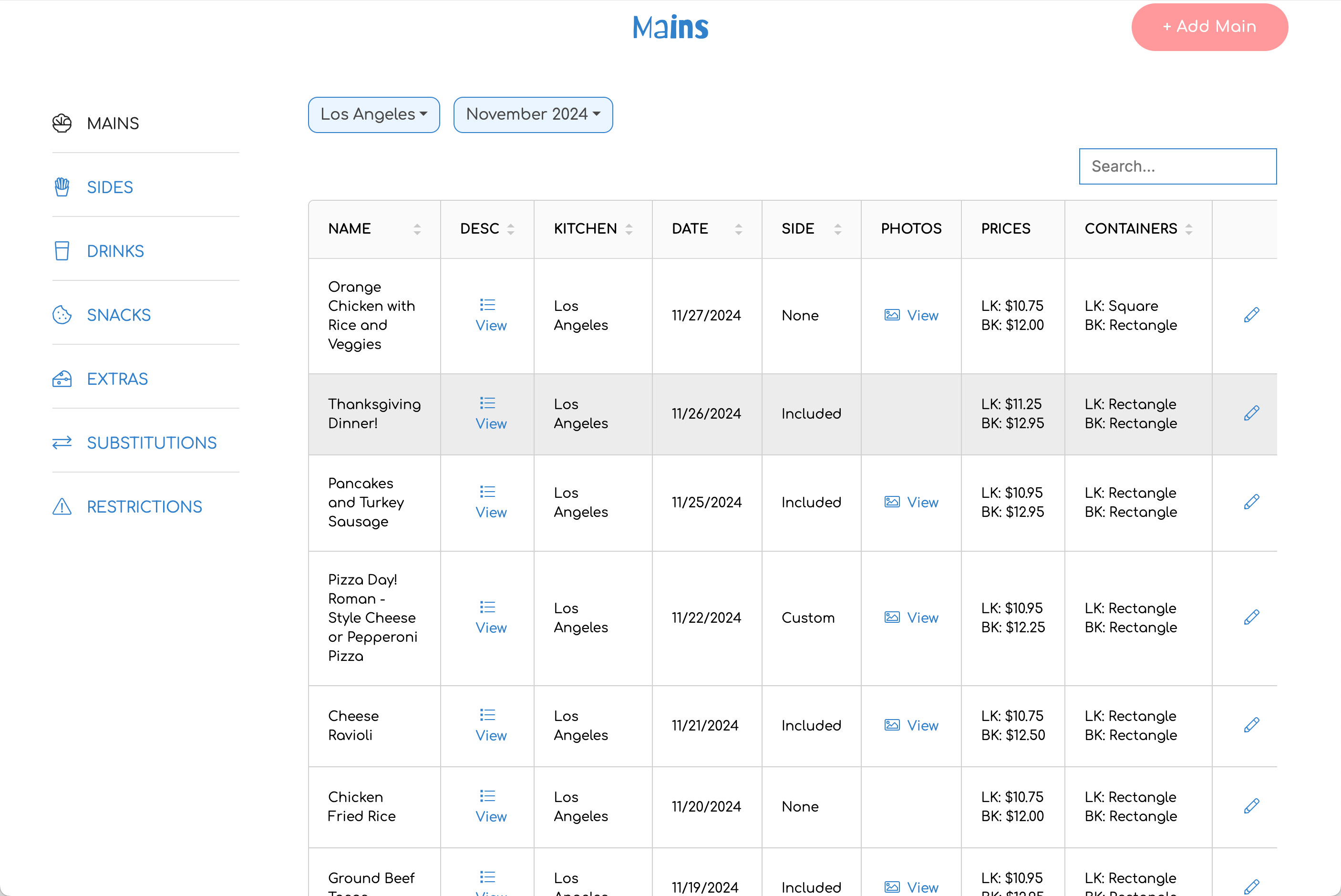This screenshot has width=1341, height=896.
Task: Toggle sort on Containers column
Action: coord(1189,229)
